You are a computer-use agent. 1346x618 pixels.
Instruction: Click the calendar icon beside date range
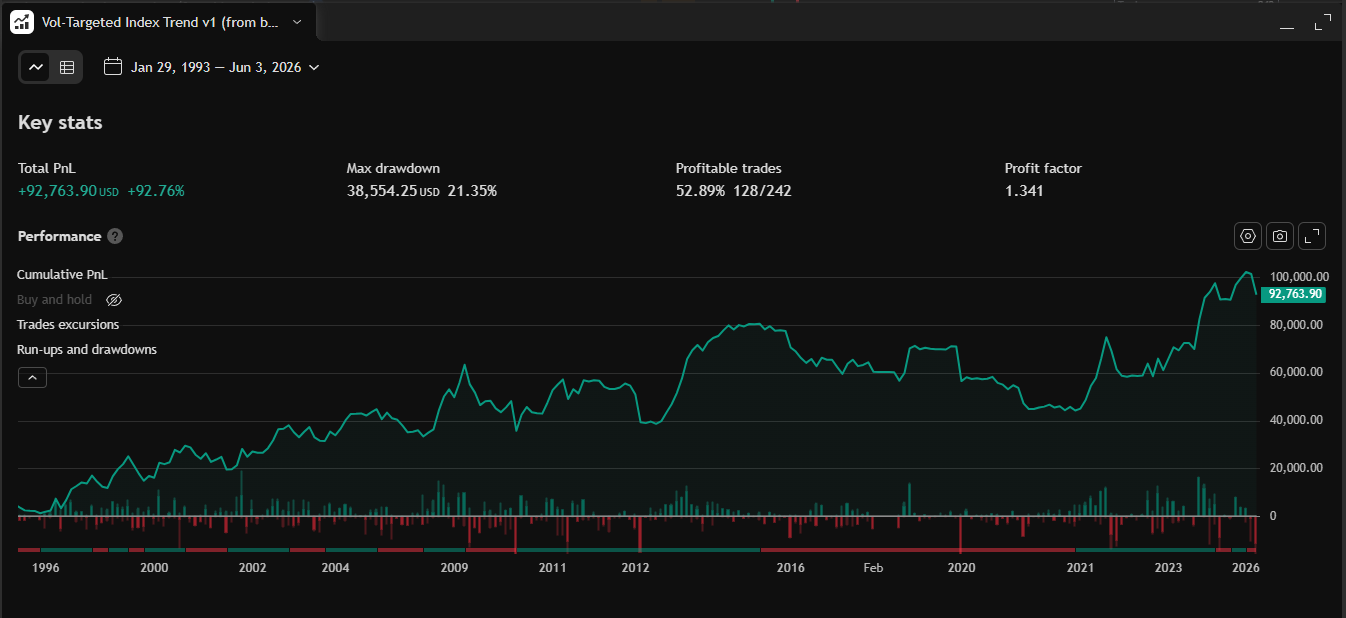[x=113, y=67]
